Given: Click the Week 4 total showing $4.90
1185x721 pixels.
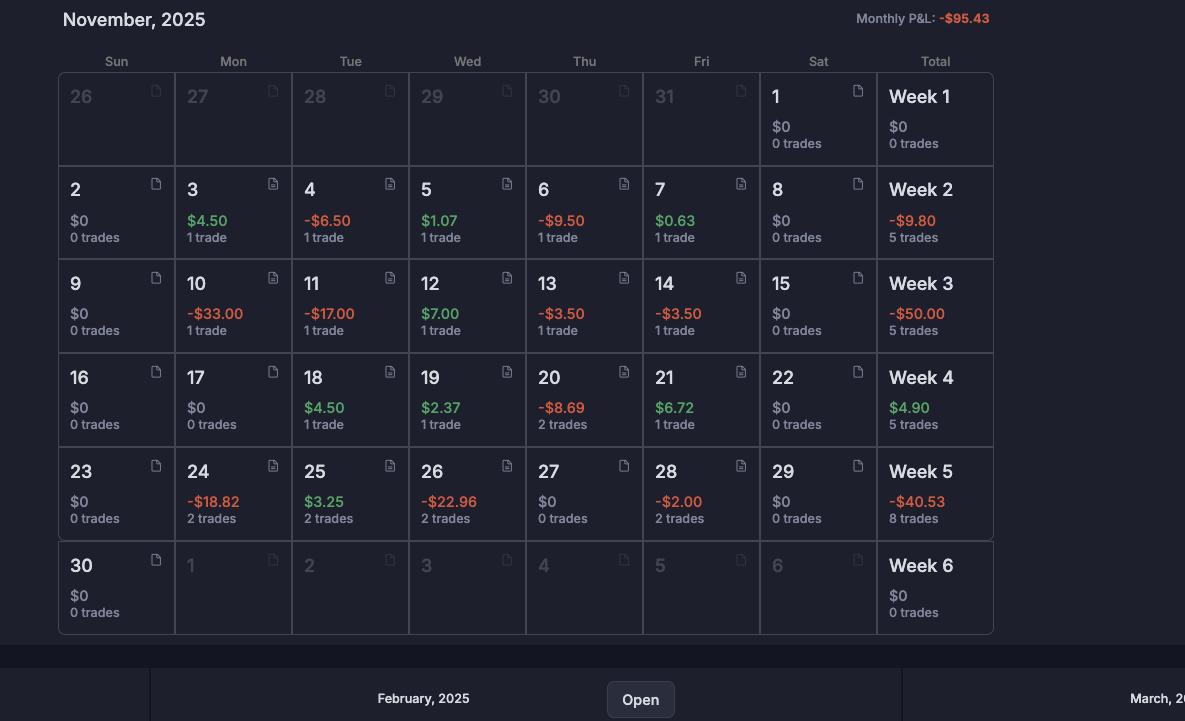Looking at the screenshot, I should [x=935, y=400].
